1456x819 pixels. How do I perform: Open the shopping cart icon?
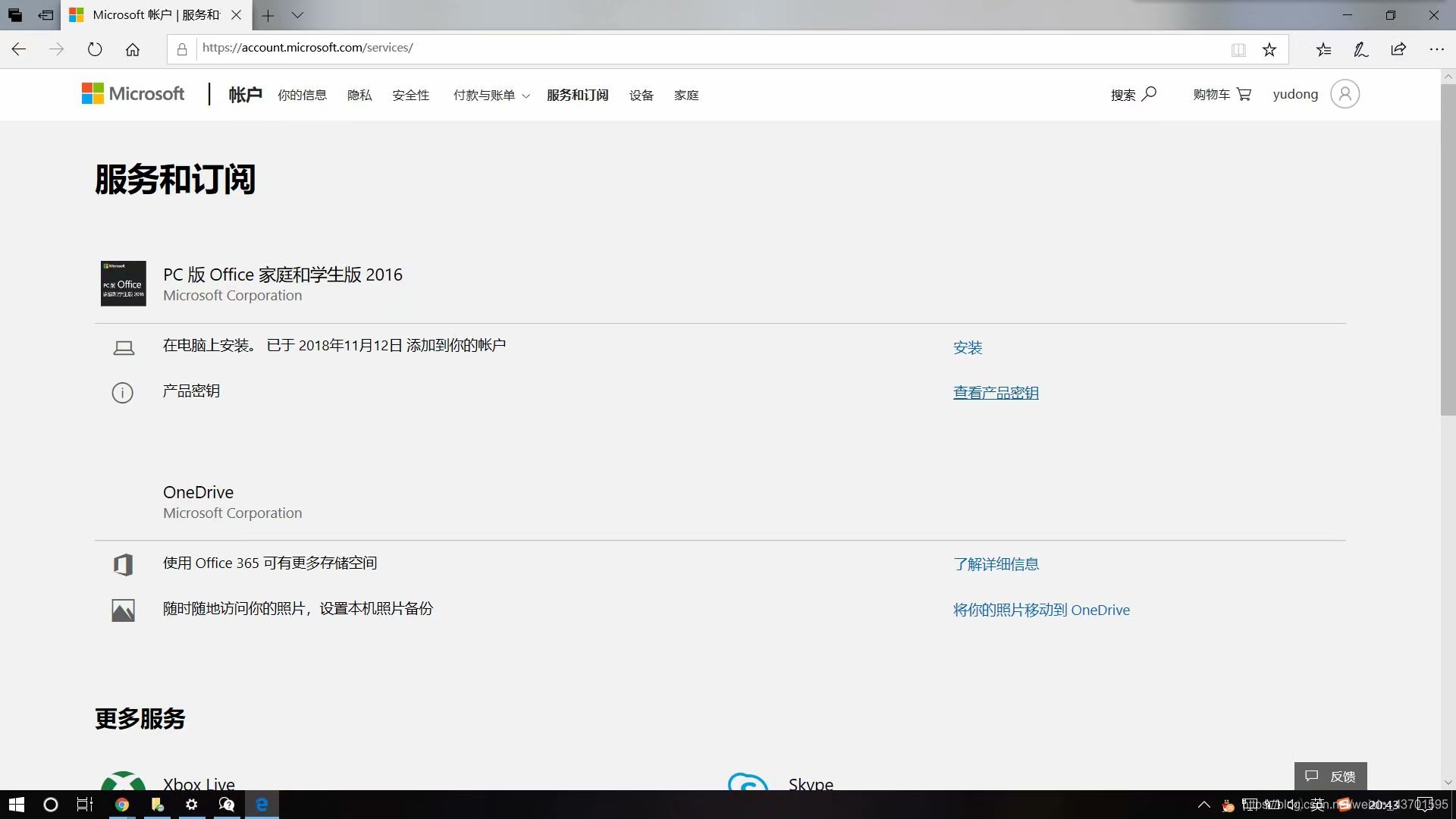(1244, 94)
